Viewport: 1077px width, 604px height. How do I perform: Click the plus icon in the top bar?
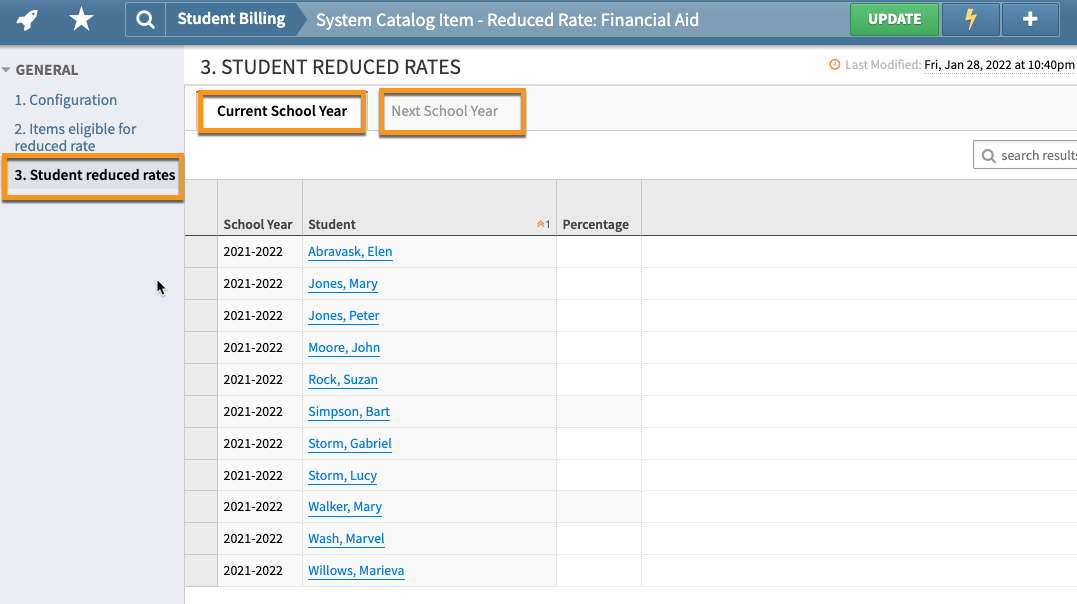tap(1030, 20)
